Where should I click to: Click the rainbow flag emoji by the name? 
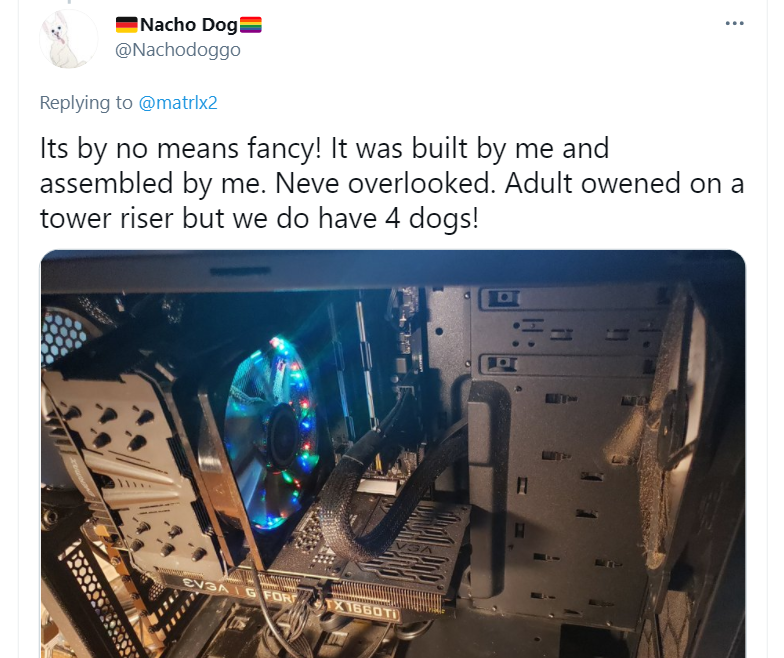click(250, 24)
